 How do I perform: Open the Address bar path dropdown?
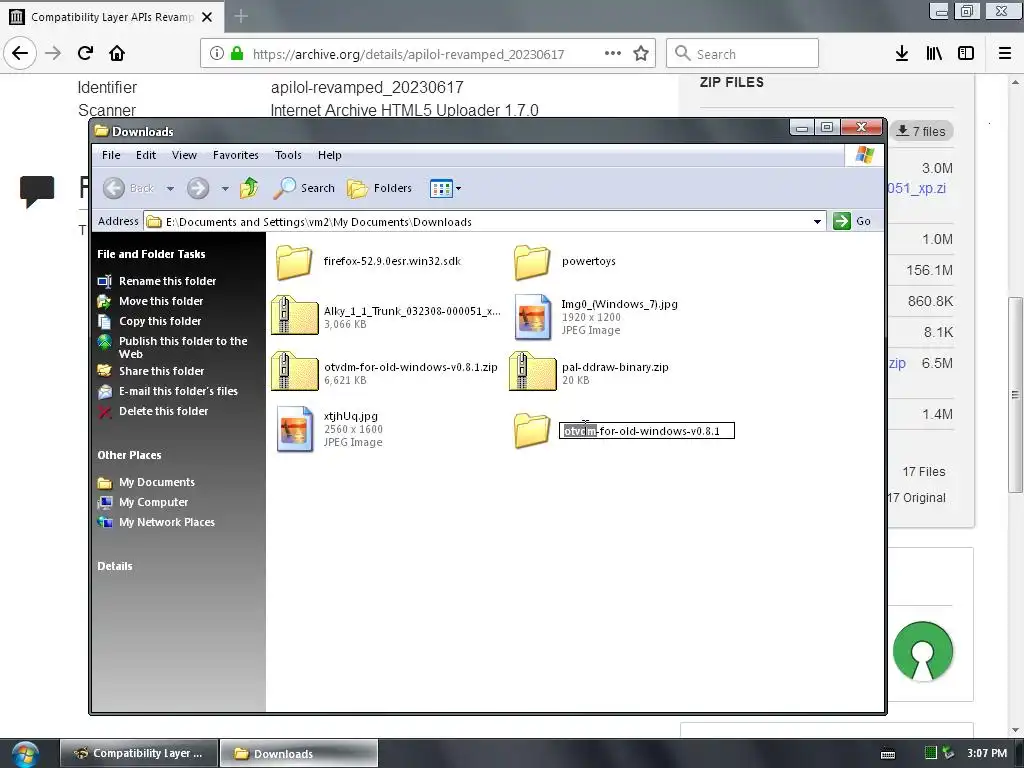[x=817, y=221]
